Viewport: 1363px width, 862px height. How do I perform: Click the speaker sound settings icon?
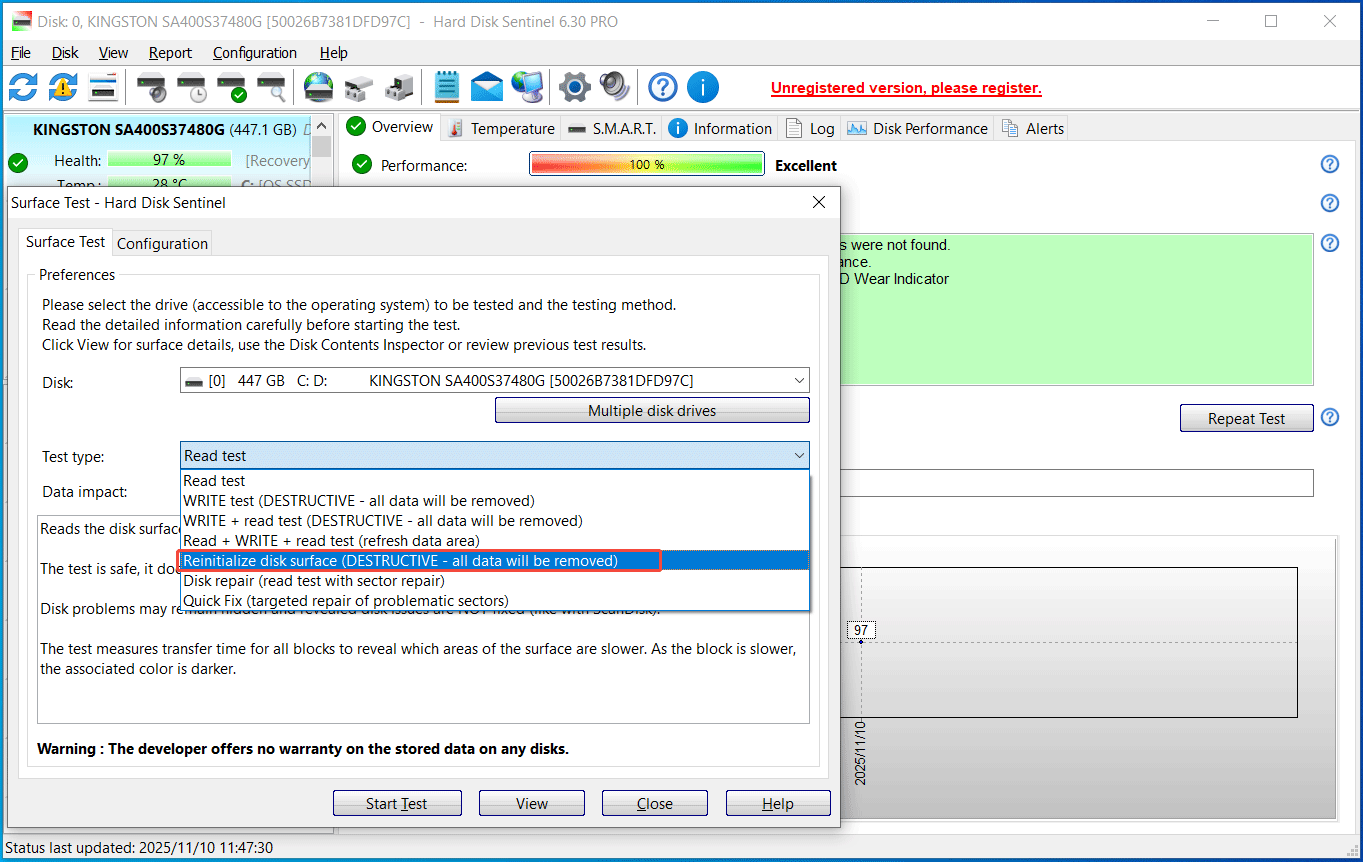614,87
